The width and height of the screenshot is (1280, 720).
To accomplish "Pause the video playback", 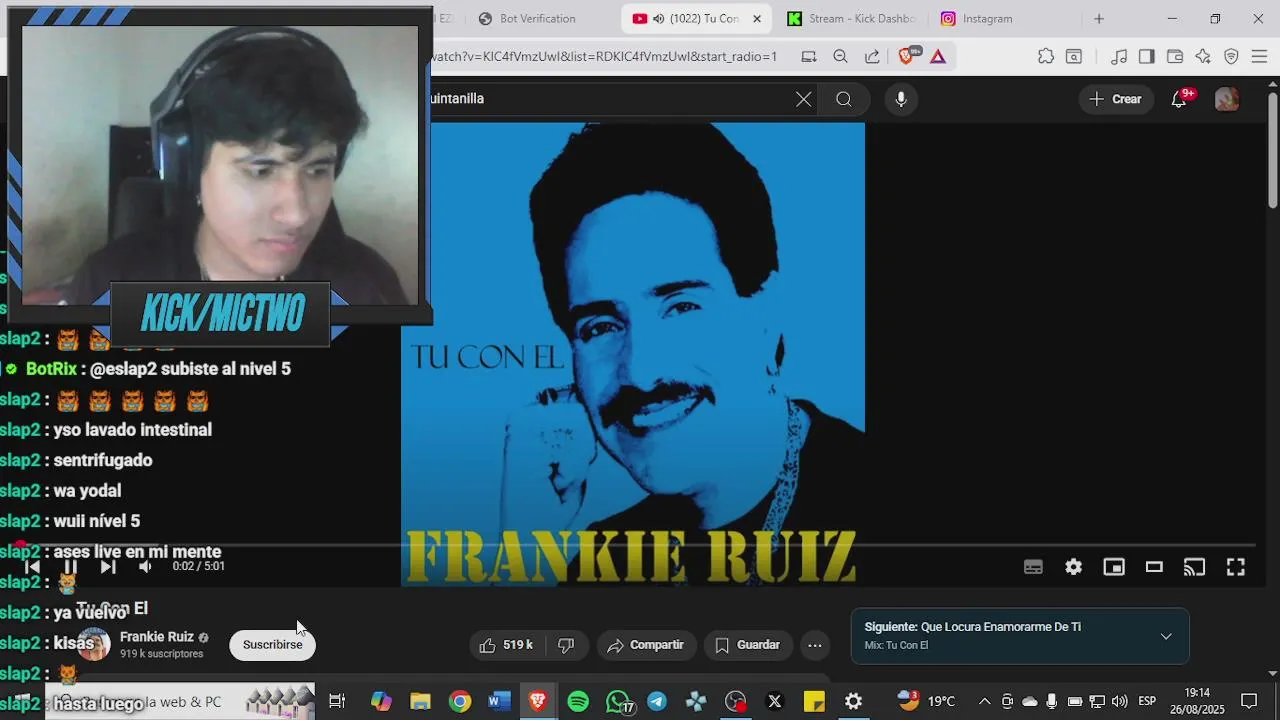I will pyautogui.click(x=70, y=567).
